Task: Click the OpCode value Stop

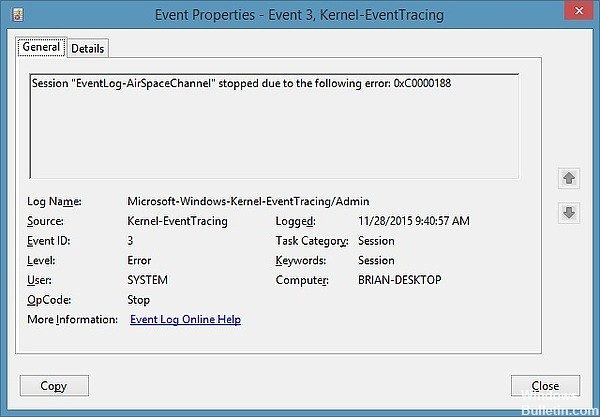Action: click(x=139, y=300)
